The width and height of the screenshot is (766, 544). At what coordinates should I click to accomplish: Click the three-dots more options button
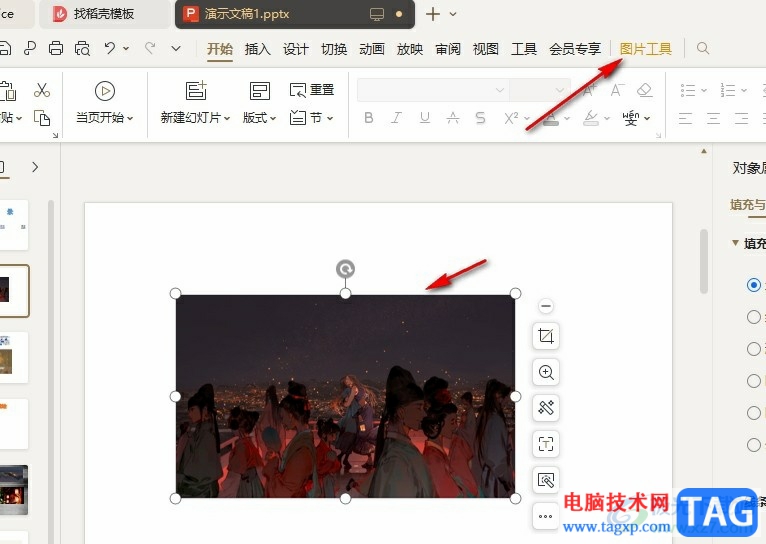546,516
